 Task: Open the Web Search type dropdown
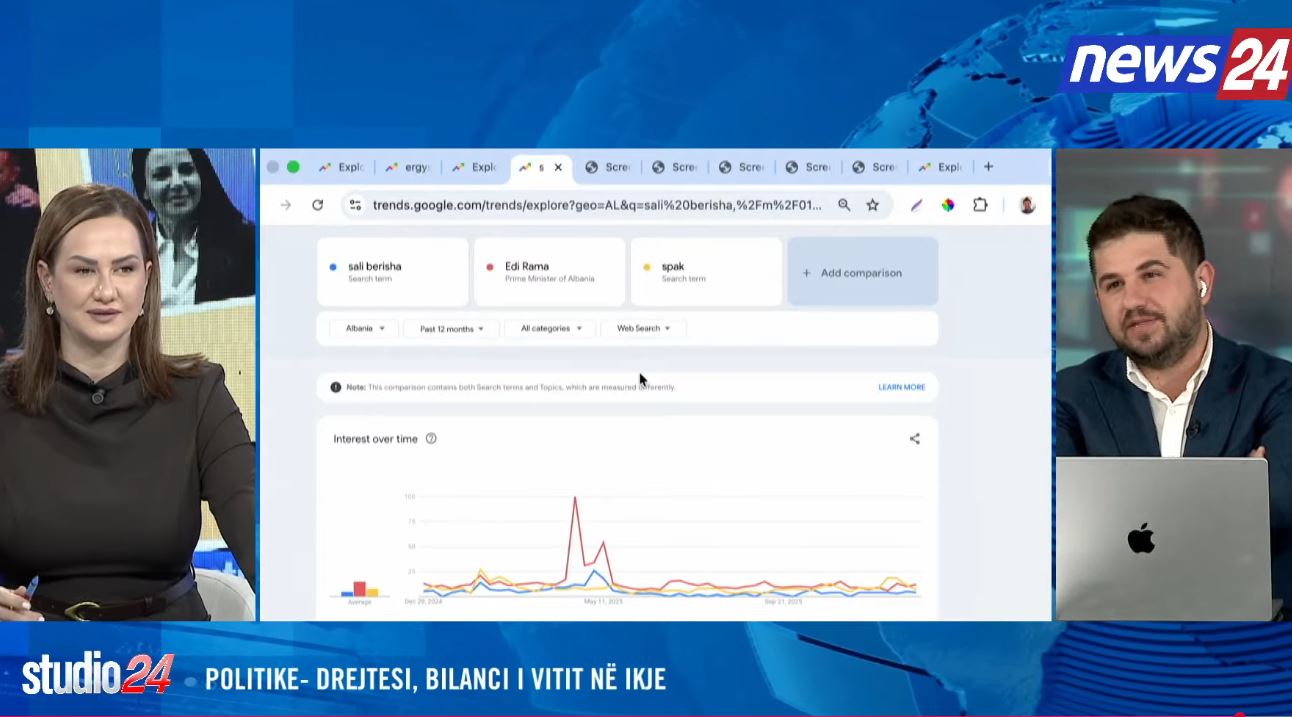point(643,327)
